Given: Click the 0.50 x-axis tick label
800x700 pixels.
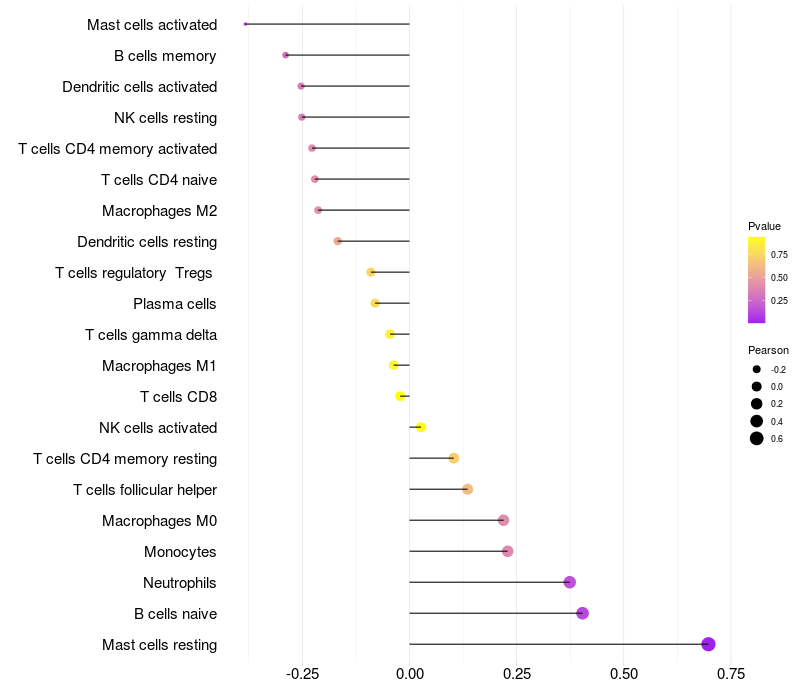Looking at the screenshot, I should 623,674.
